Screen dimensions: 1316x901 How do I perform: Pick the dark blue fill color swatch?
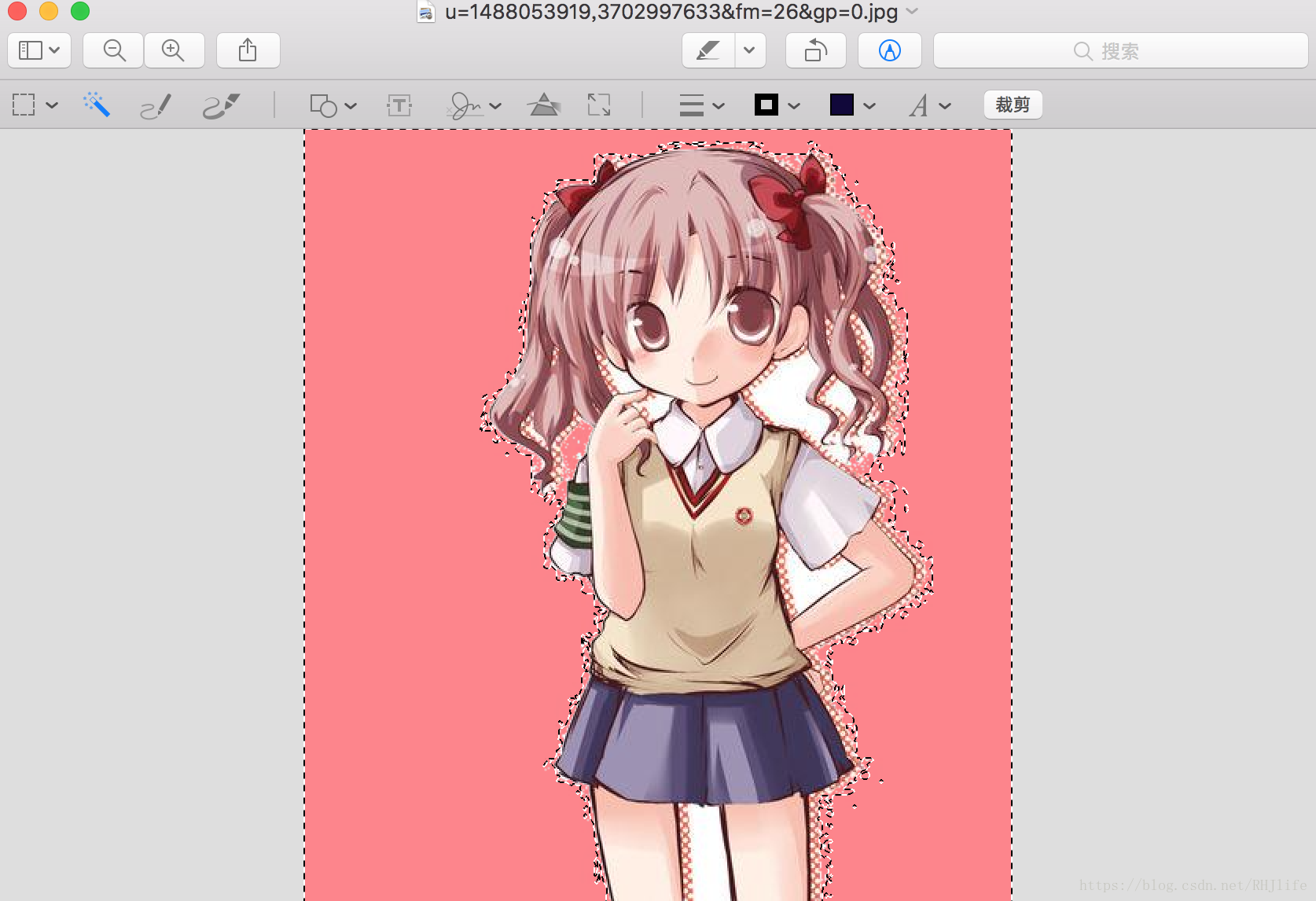click(x=842, y=105)
